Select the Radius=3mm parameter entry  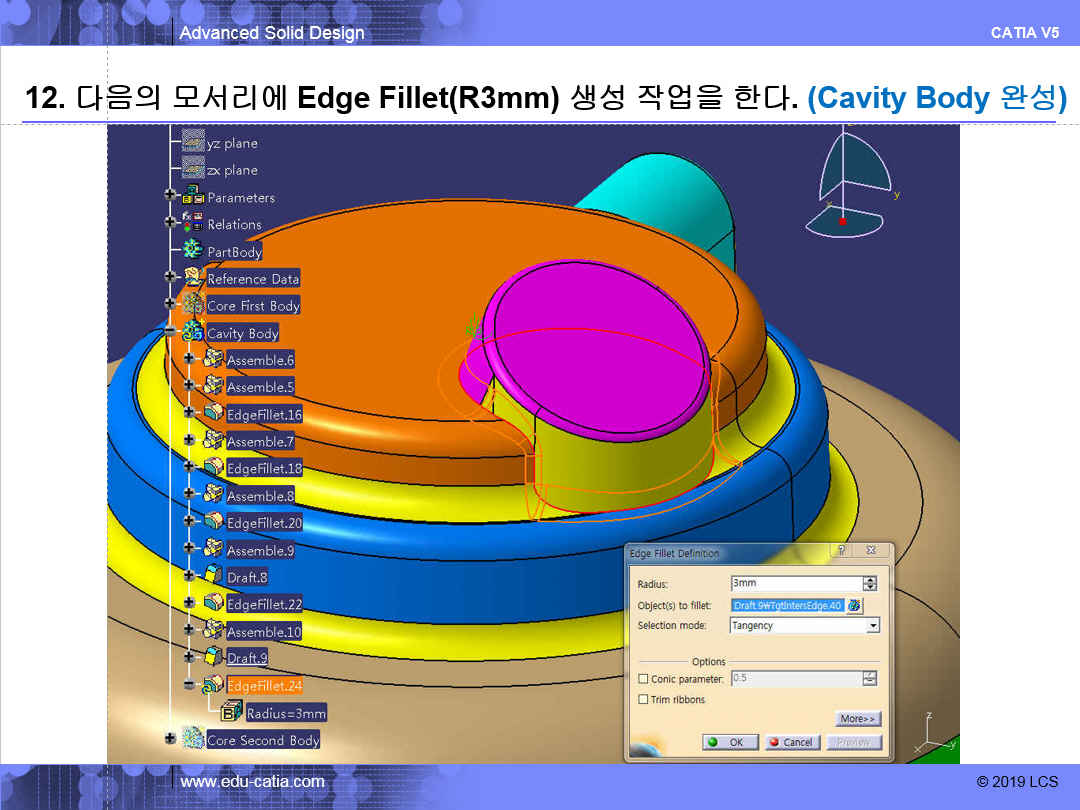[x=286, y=713]
